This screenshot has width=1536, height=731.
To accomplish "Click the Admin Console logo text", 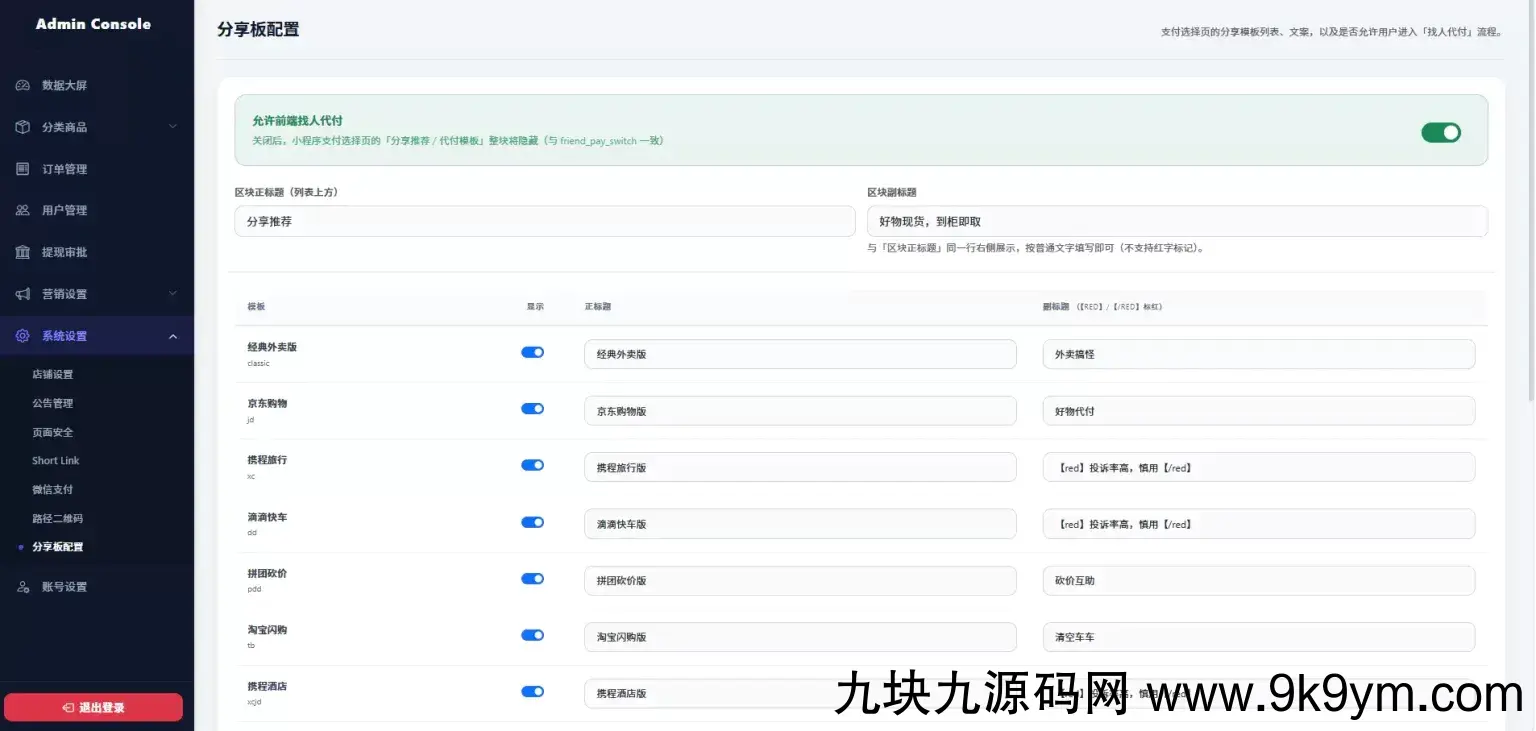I will [x=93, y=24].
